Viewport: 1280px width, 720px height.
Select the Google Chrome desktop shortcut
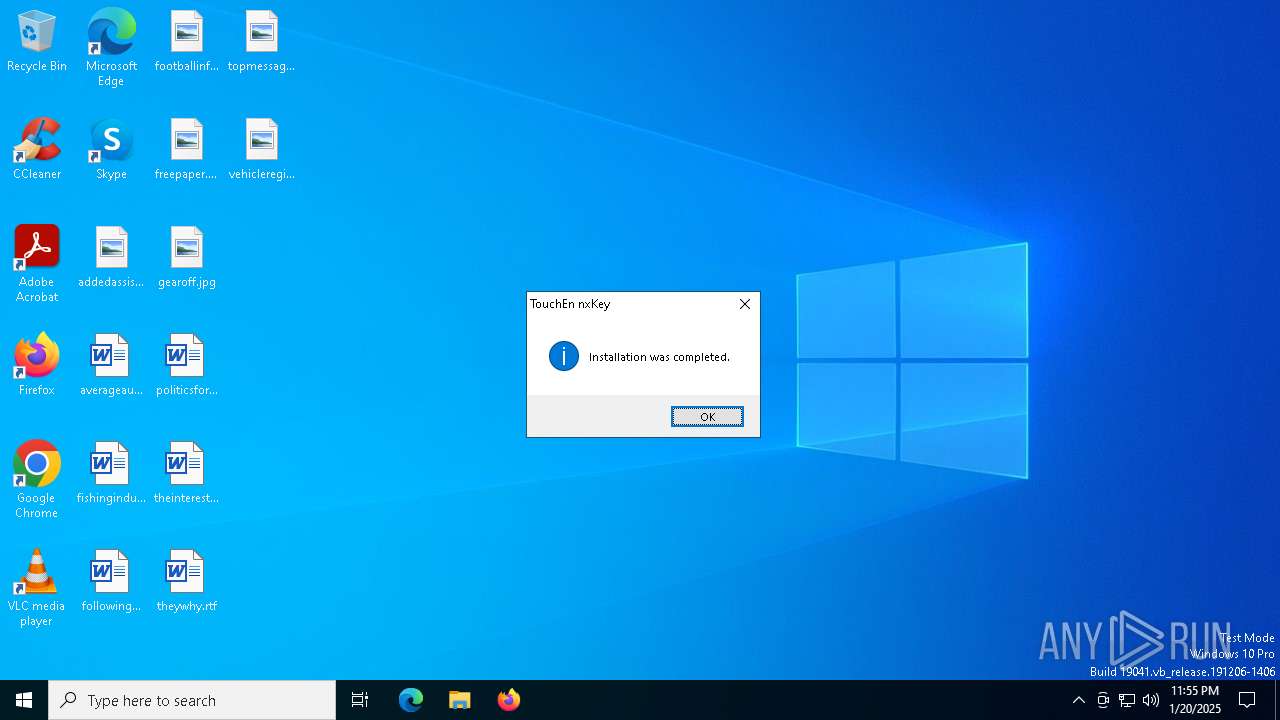click(37, 480)
